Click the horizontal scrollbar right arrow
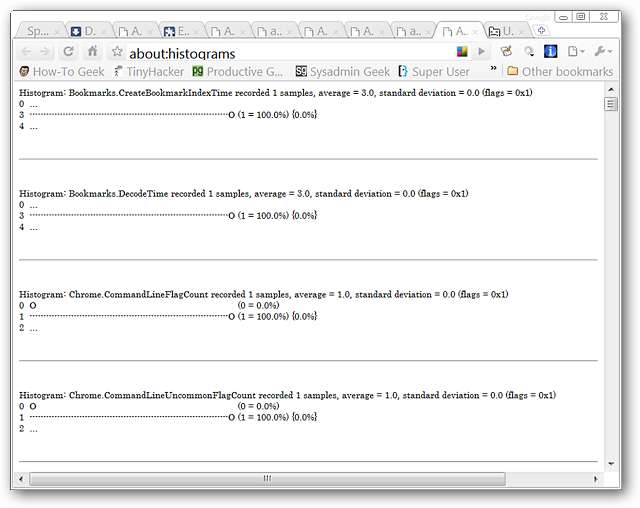 tap(596, 479)
